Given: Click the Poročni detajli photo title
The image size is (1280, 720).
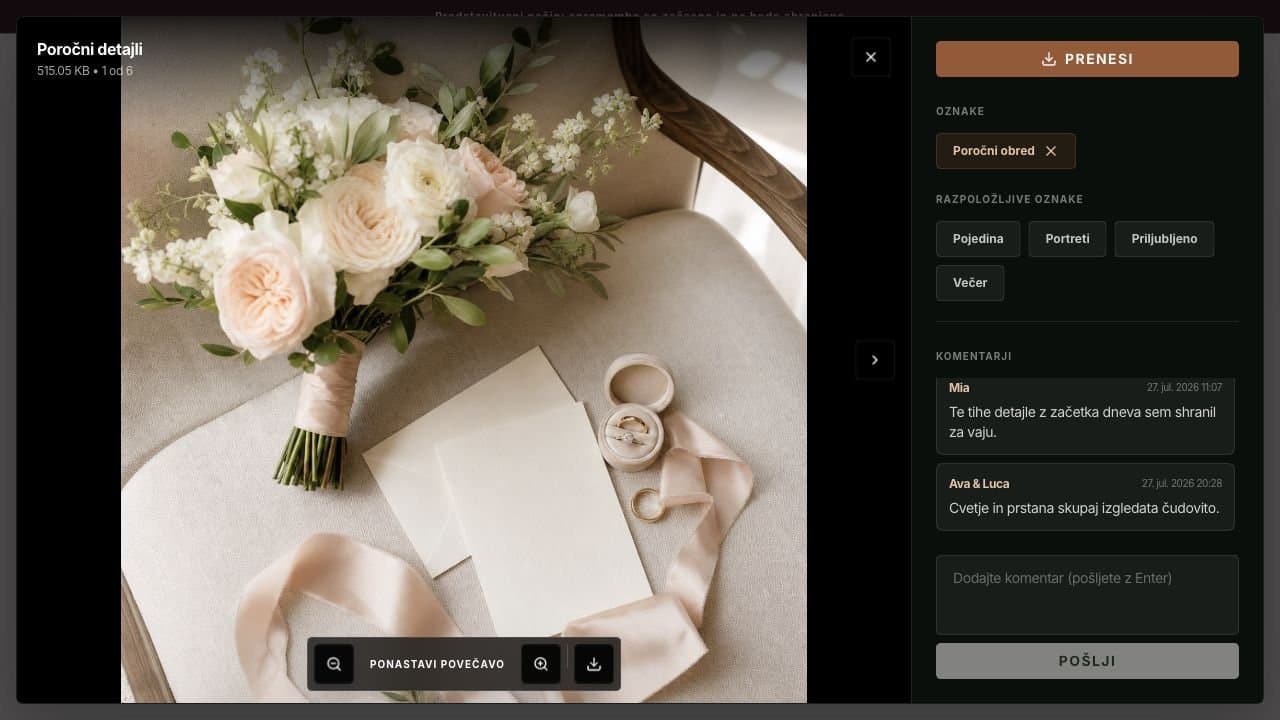Looking at the screenshot, I should tap(90, 49).
